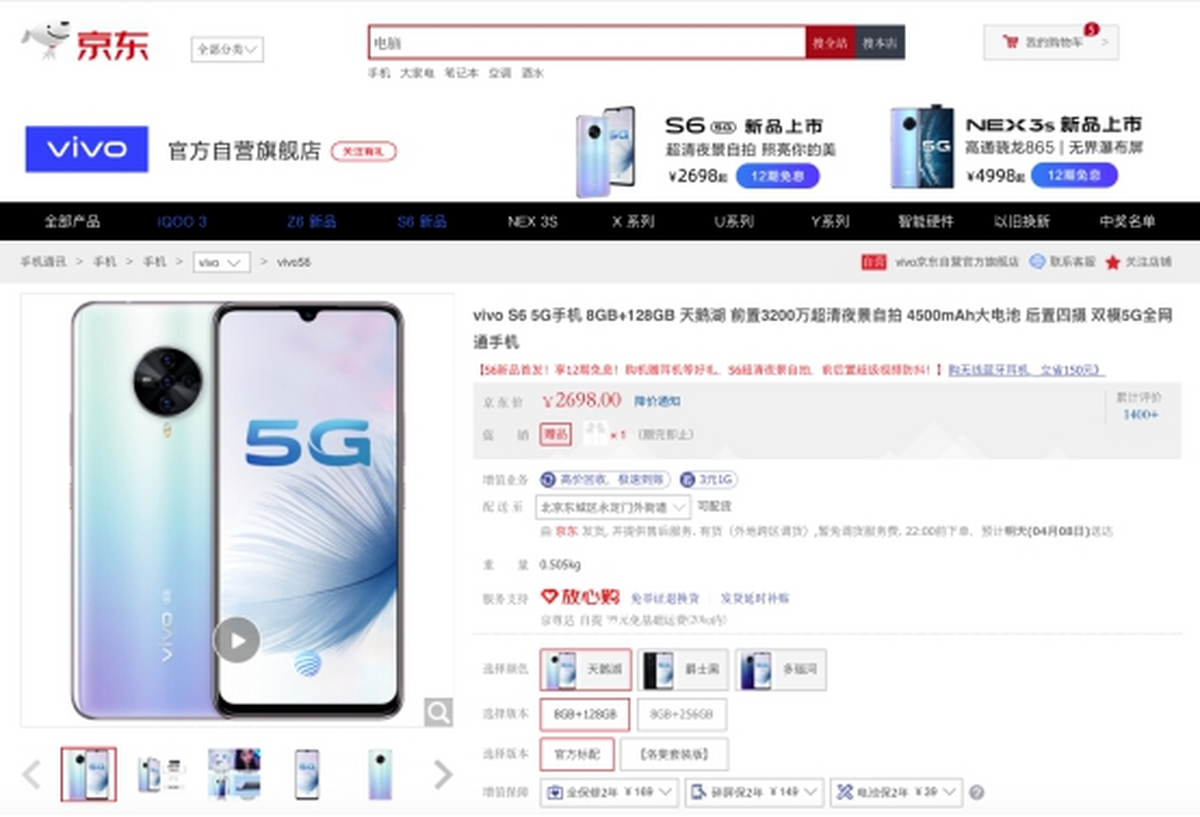Open the shopping cart icon
Viewport: 1200px width, 817px height.
(1010, 43)
